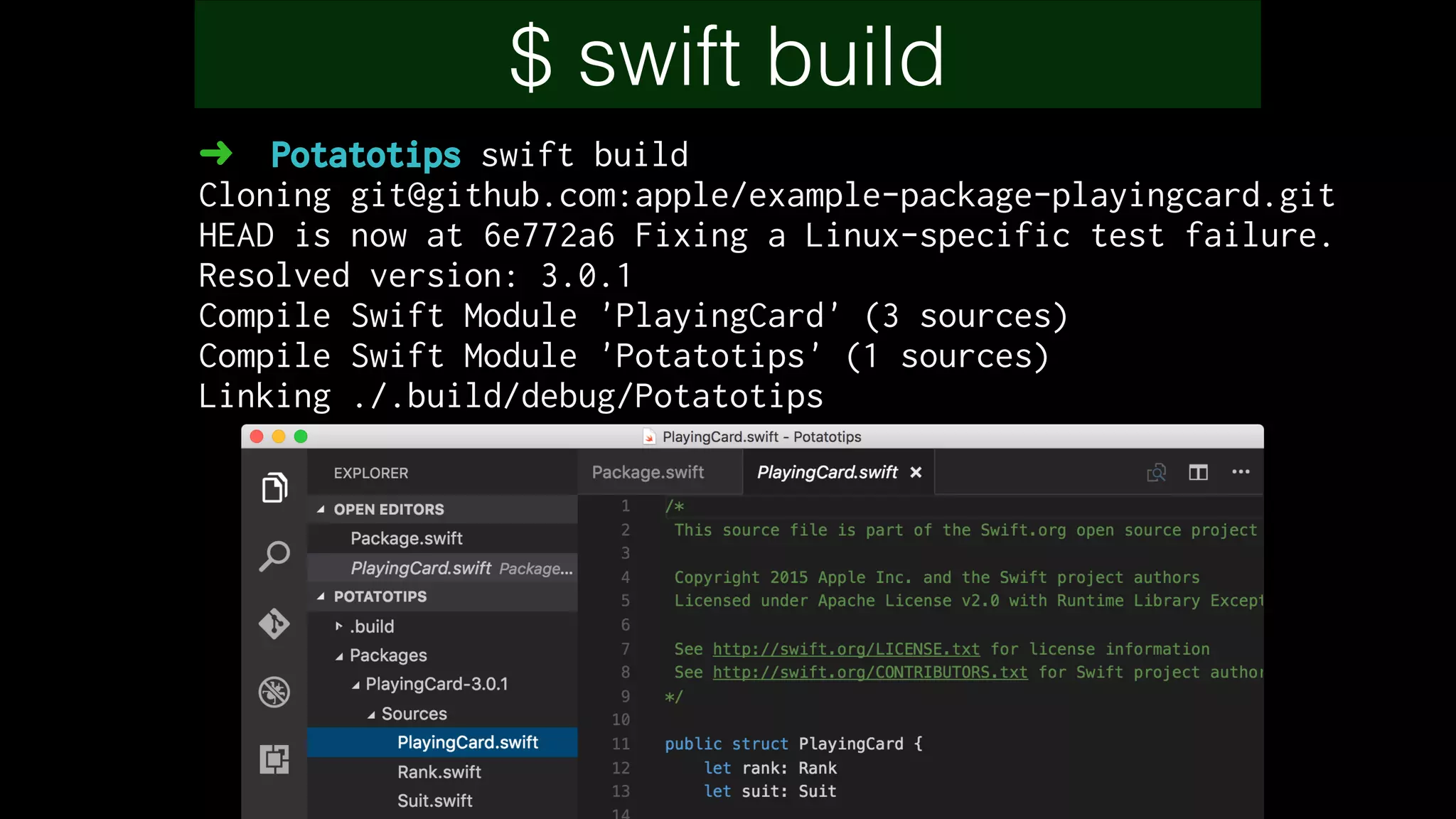
Task: Open Suit.swift in Sources folder
Action: [x=442, y=801]
